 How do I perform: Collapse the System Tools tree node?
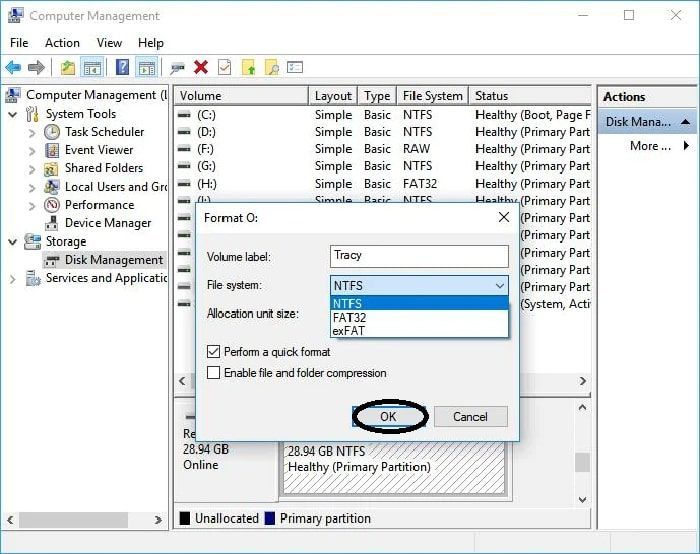[x=13, y=114]
